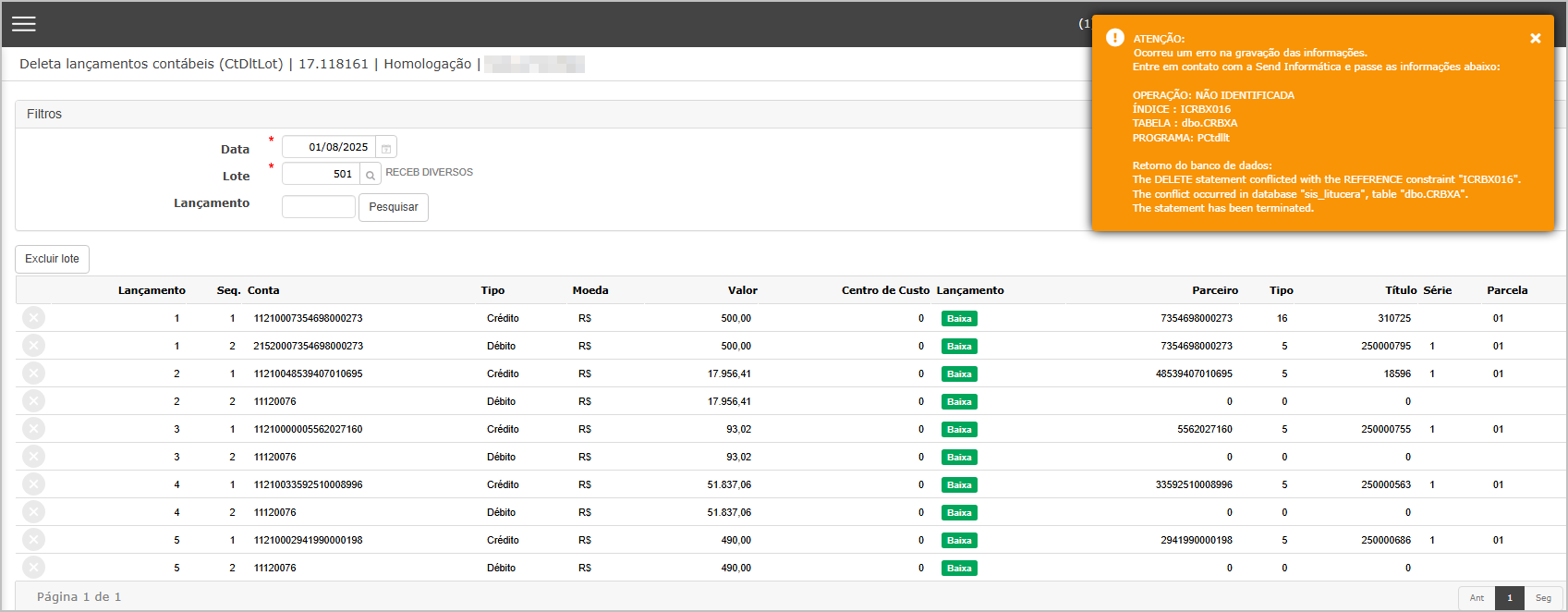The width and height of the screenshot is (1568, 612).
Task: Focus the Data field showing 01/08/2025
Action: coord(329,148)
